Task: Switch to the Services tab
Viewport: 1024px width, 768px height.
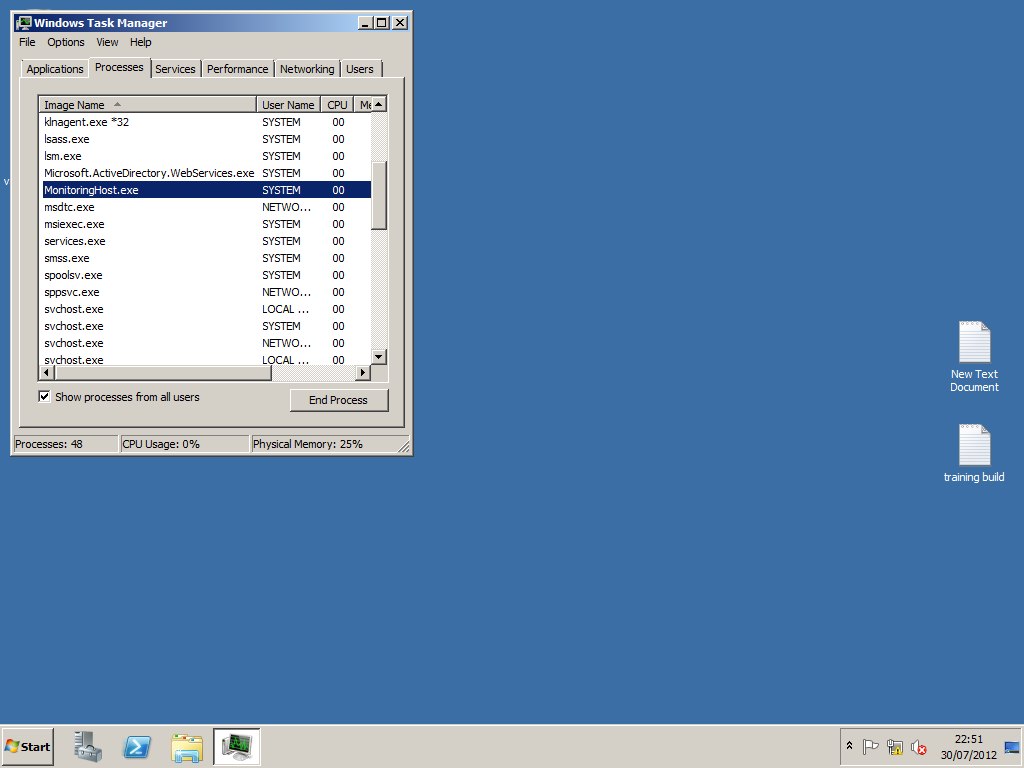Action: point(175,69)
